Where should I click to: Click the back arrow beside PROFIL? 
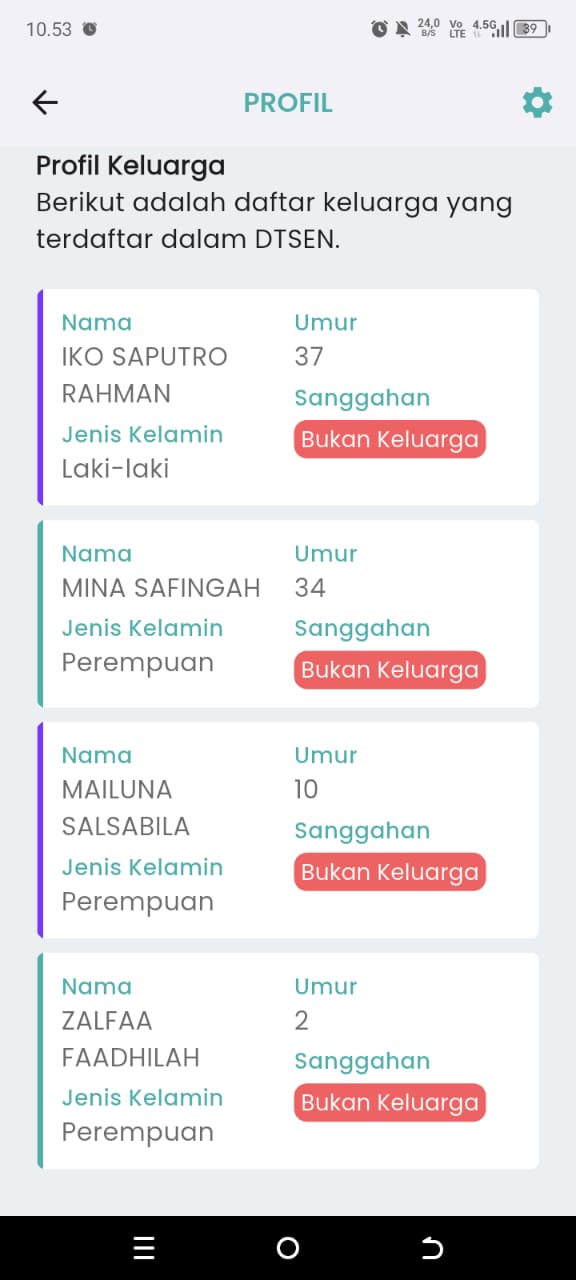tap(44, 102)
